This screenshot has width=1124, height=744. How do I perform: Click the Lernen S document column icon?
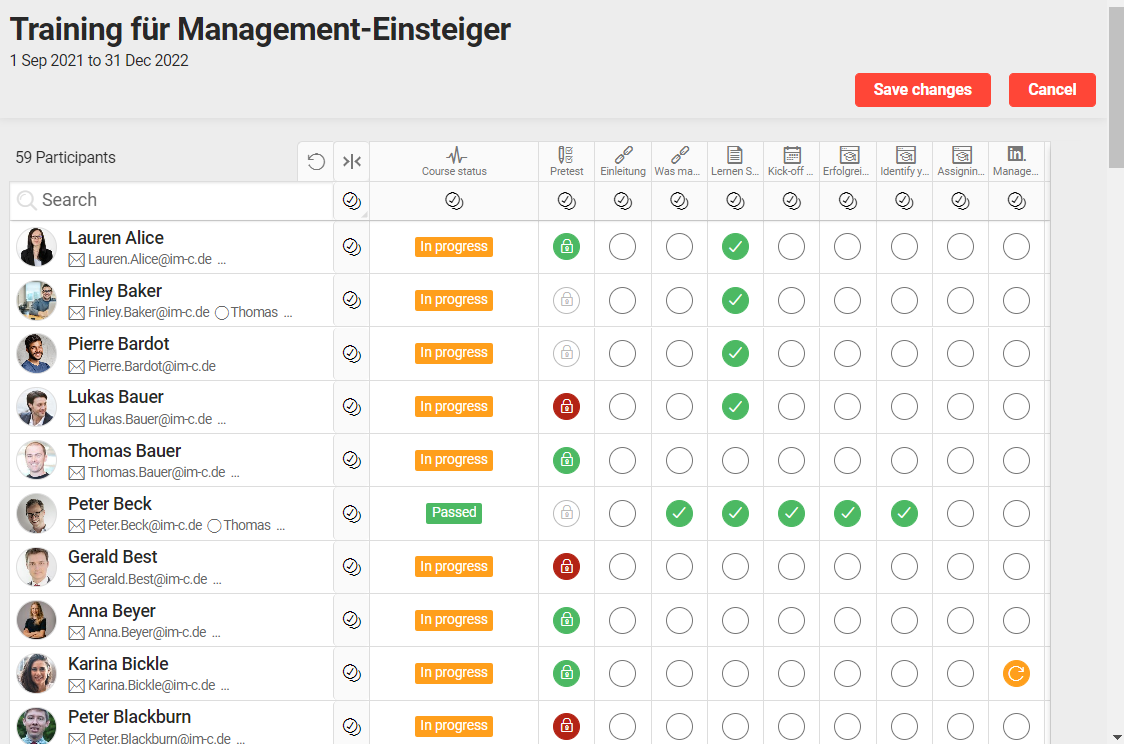[x=735, y=157]
